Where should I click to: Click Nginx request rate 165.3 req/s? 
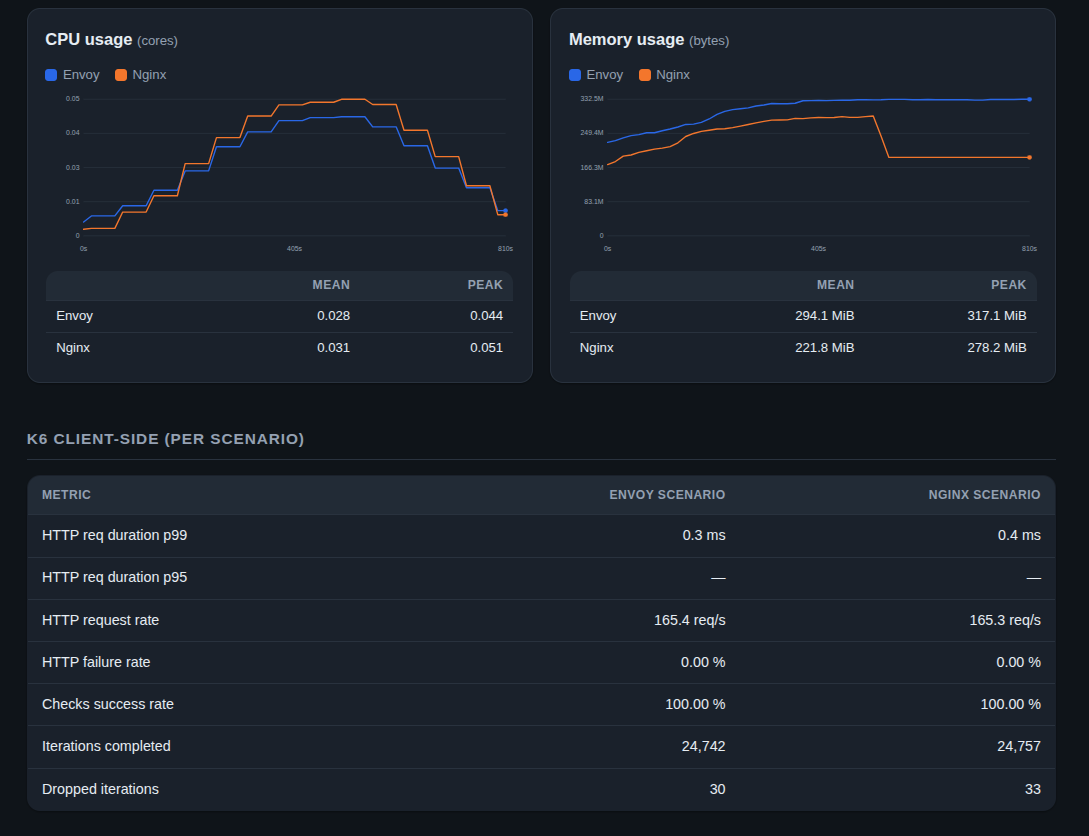(1005, 620)
